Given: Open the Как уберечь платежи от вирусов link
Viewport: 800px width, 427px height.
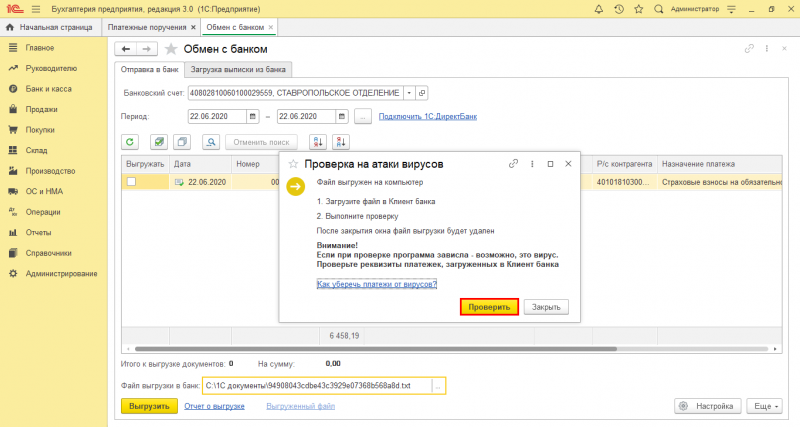Looking at the screenshot, I should tap(377, 284).
